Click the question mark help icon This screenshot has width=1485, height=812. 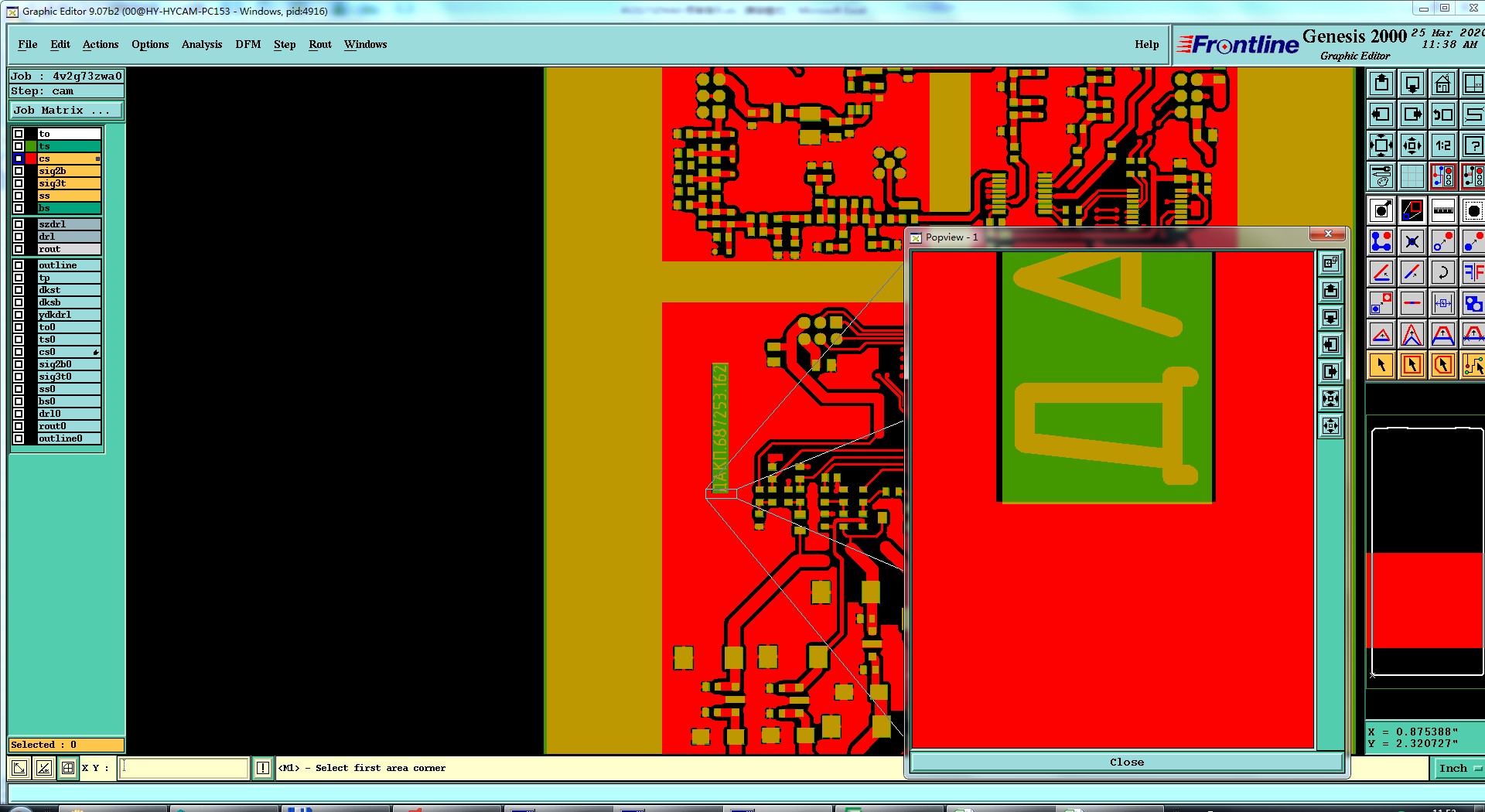click(1473, 145)
